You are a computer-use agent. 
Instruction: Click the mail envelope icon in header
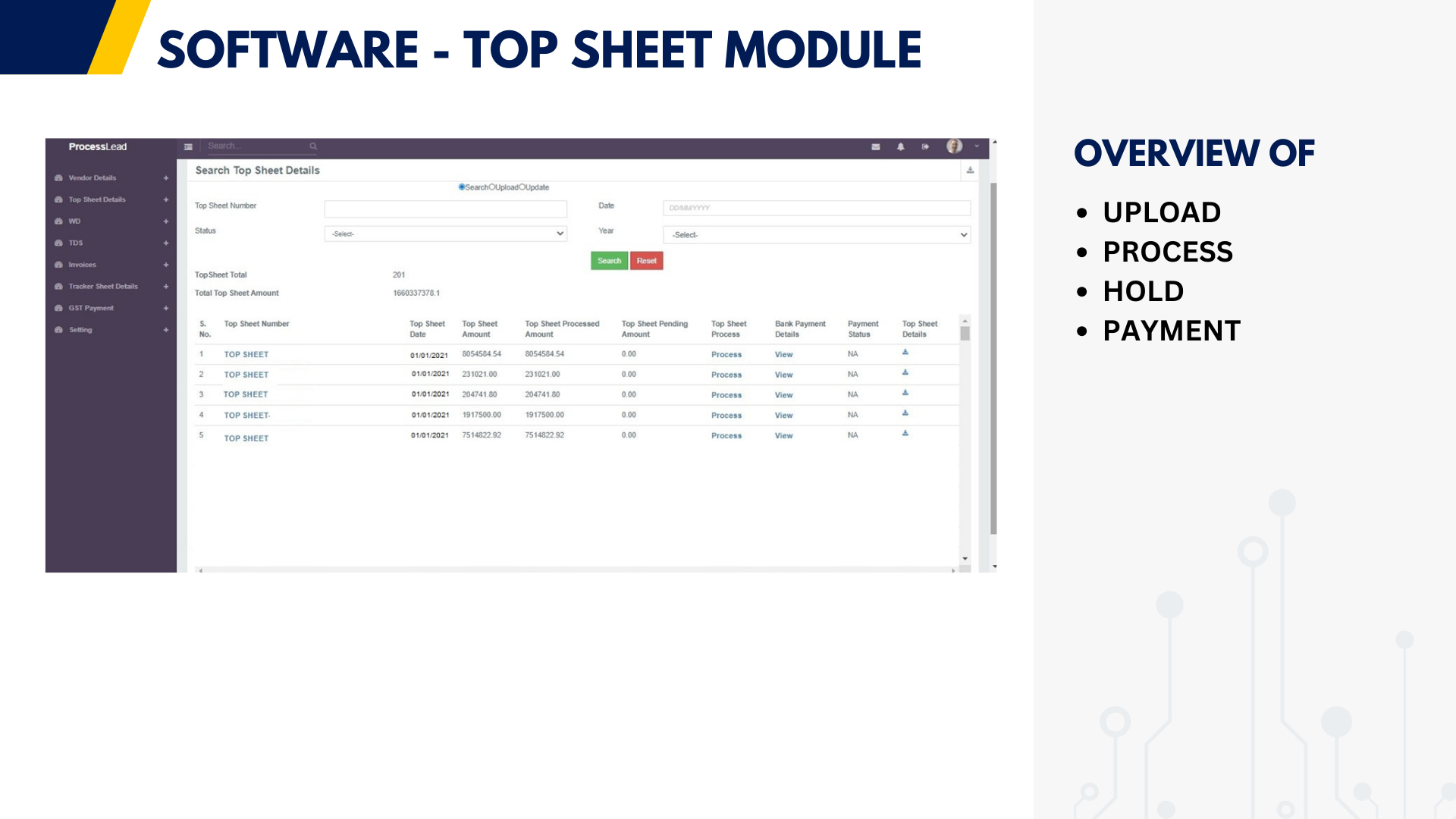point(876,147)
